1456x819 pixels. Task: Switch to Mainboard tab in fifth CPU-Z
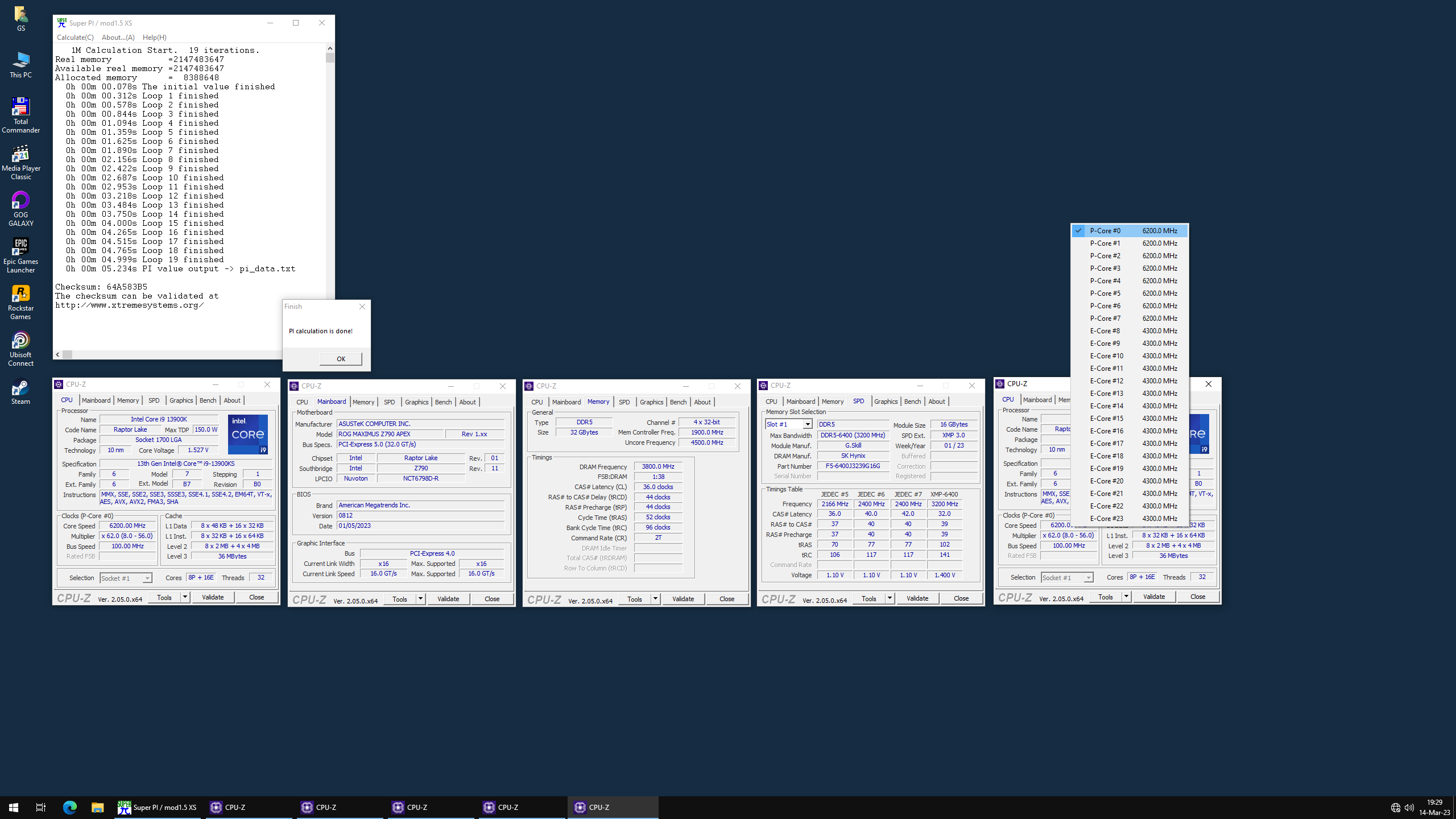1037,400
